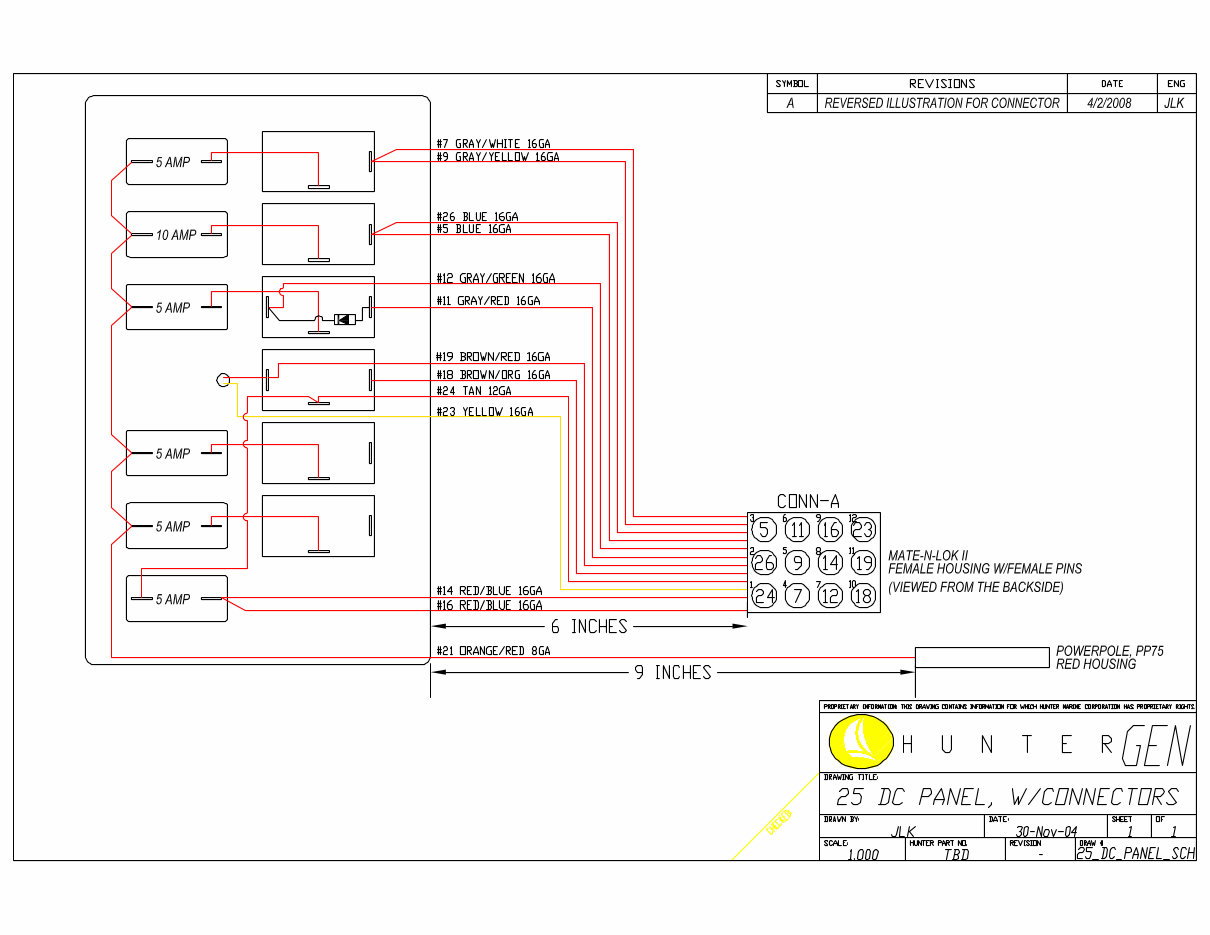1210x935 pixels.
Task: Select the '#9 GRAY/YELLOW 16GA' wire label
Action: [x=497, y=157]
